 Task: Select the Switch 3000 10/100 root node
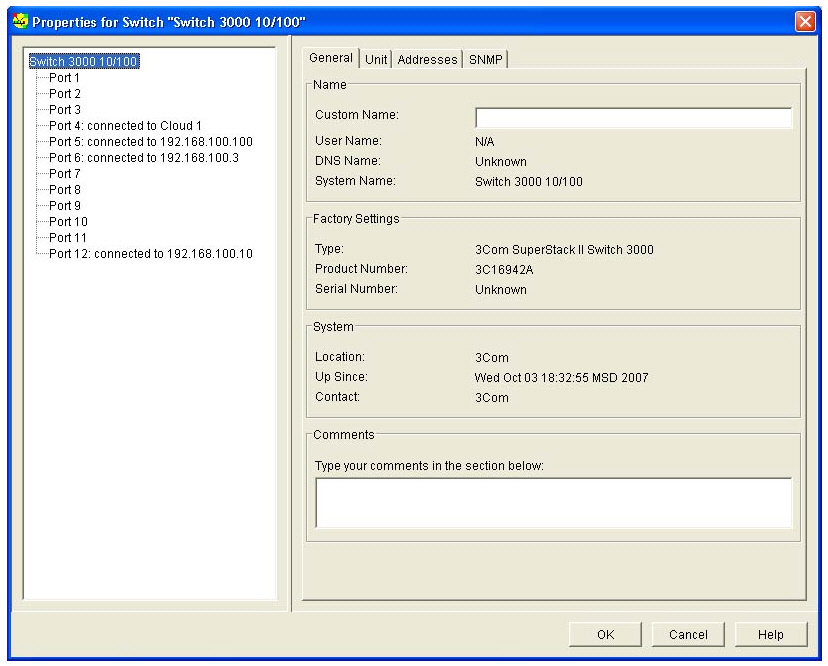click(84, 62)
